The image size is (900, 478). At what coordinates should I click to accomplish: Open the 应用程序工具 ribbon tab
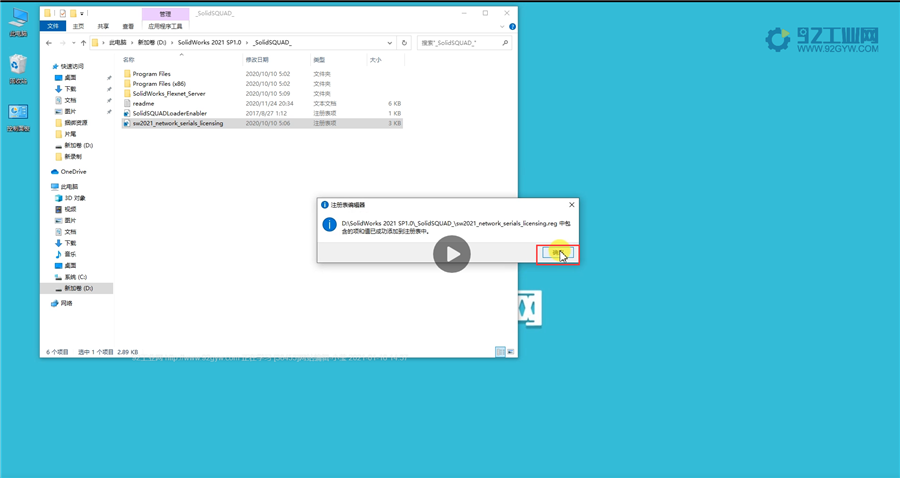pos(165,26)
